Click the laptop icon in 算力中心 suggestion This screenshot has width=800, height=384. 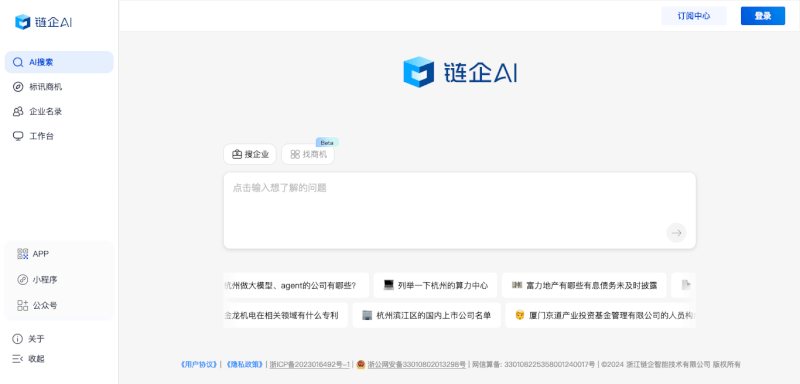coord(389,285)
